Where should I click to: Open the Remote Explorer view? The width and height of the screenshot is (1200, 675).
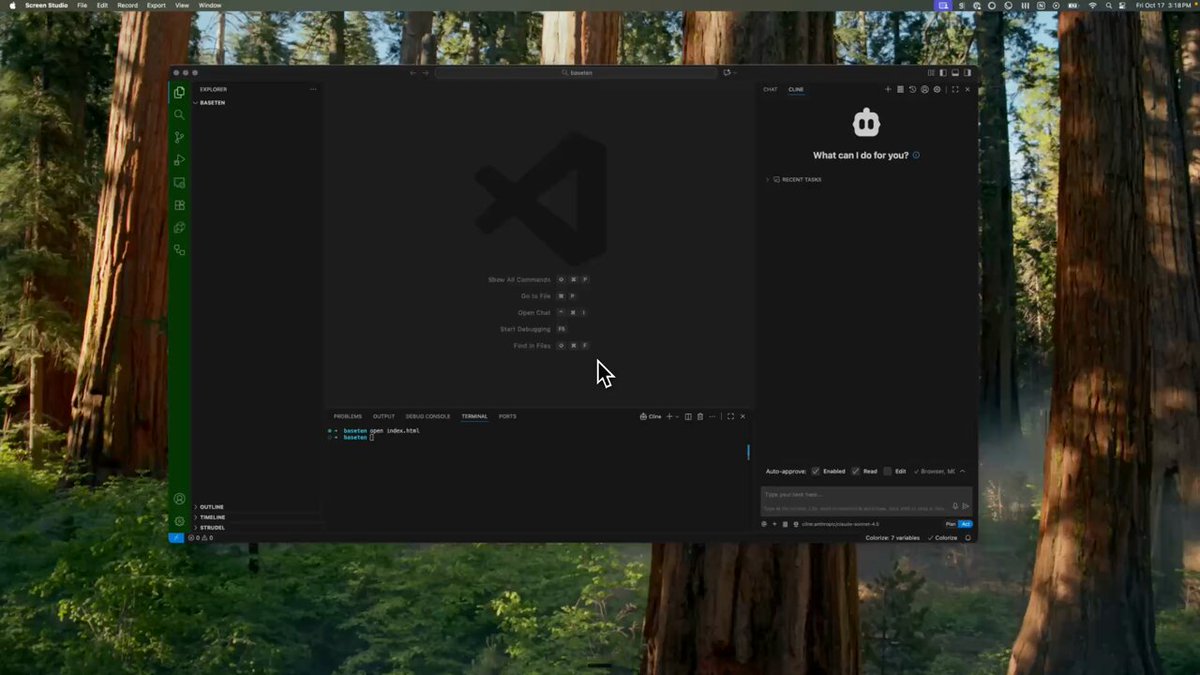[179, 183]
